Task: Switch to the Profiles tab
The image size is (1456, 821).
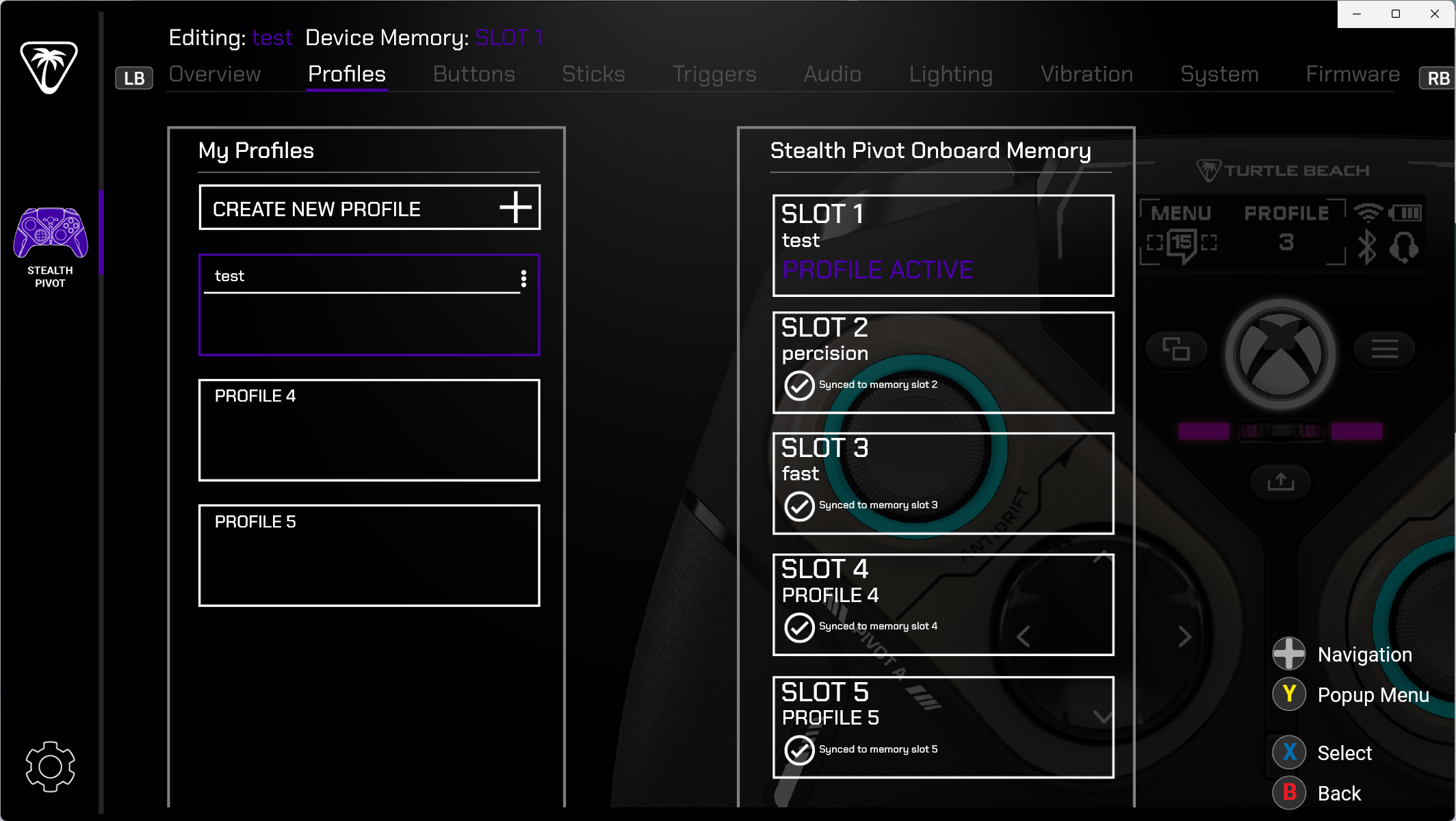Action: pyautogui.click(x=347, y=74)
